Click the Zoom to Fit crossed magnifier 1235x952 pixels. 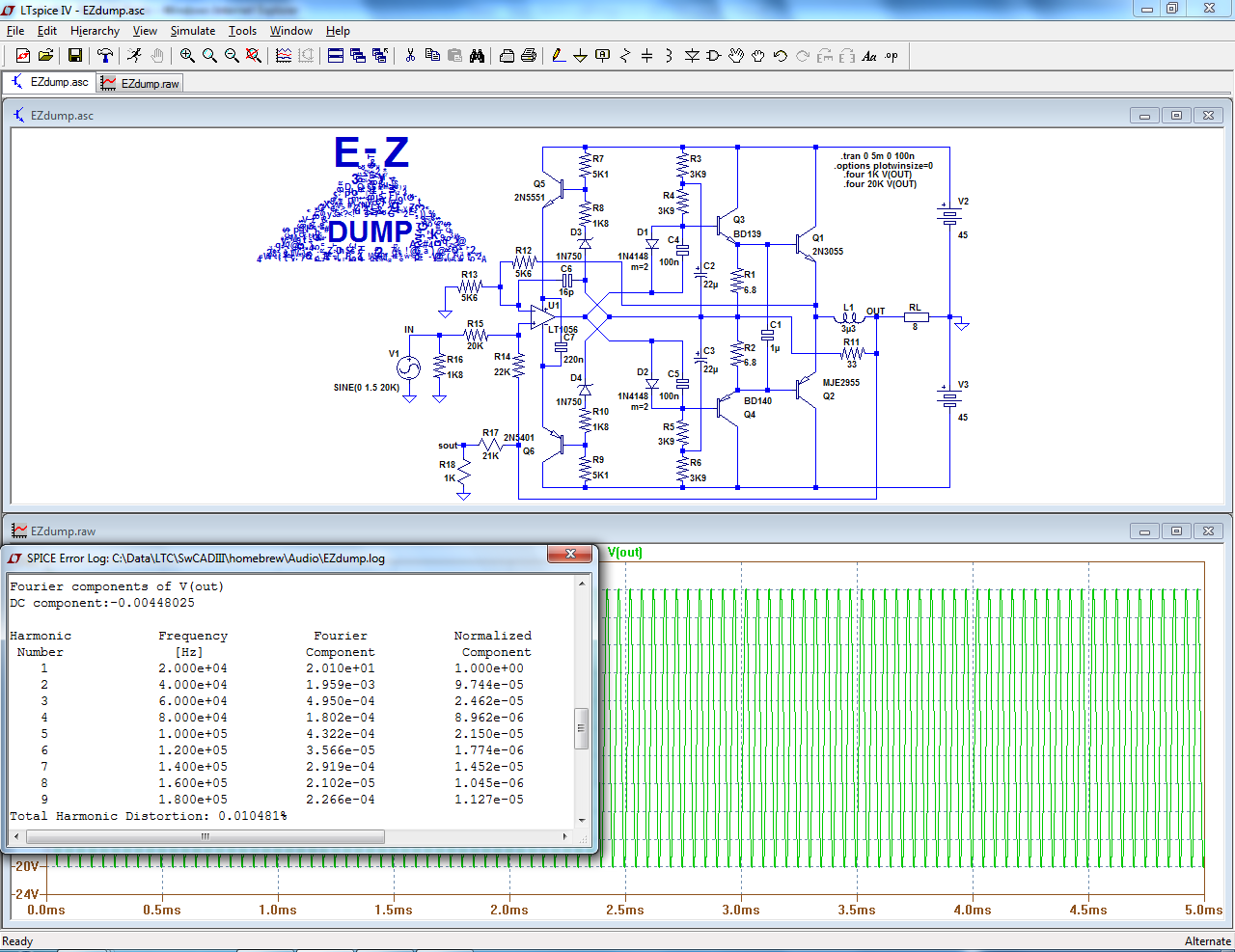(254, 56)
